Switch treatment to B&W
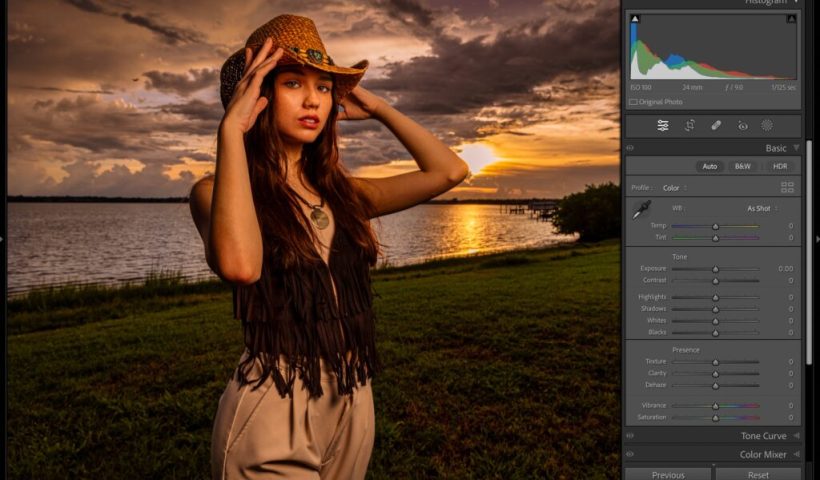This screenshot has height=480, width=820. [742, 166]
